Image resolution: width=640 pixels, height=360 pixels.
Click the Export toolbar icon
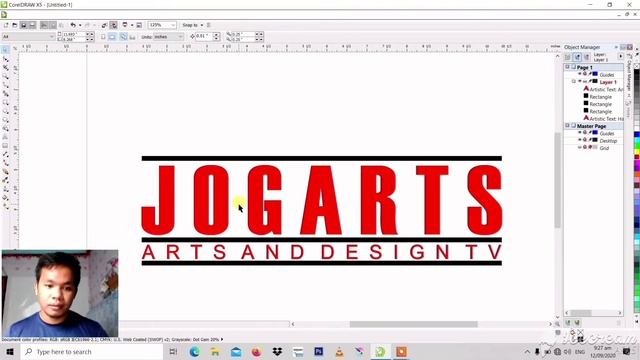[113, 25]
